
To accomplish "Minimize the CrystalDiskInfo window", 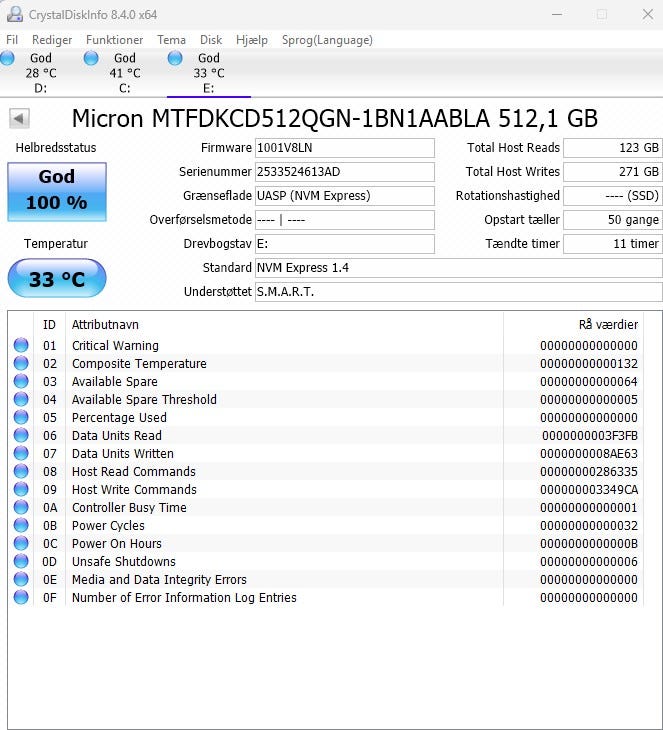I will [x=557, y=14].
